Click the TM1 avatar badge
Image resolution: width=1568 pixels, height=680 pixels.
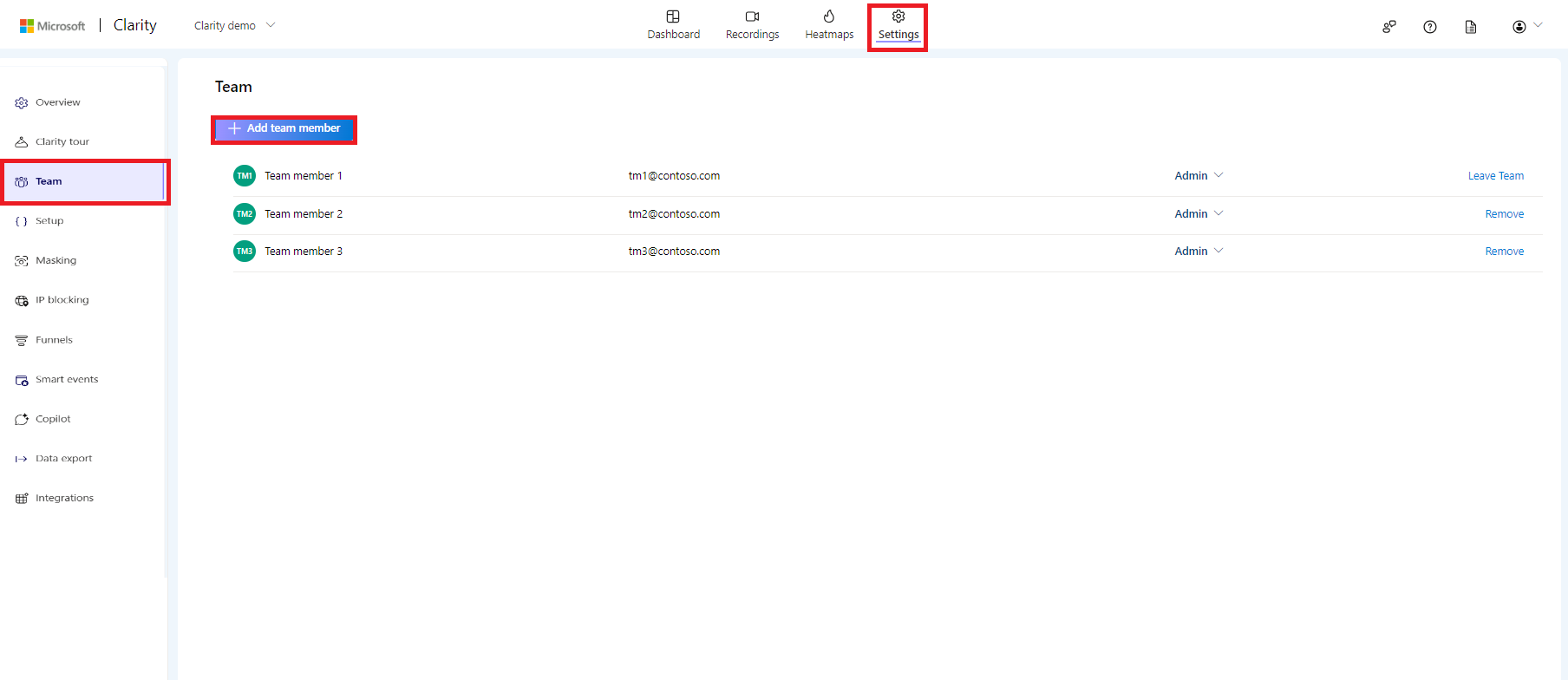245,176
